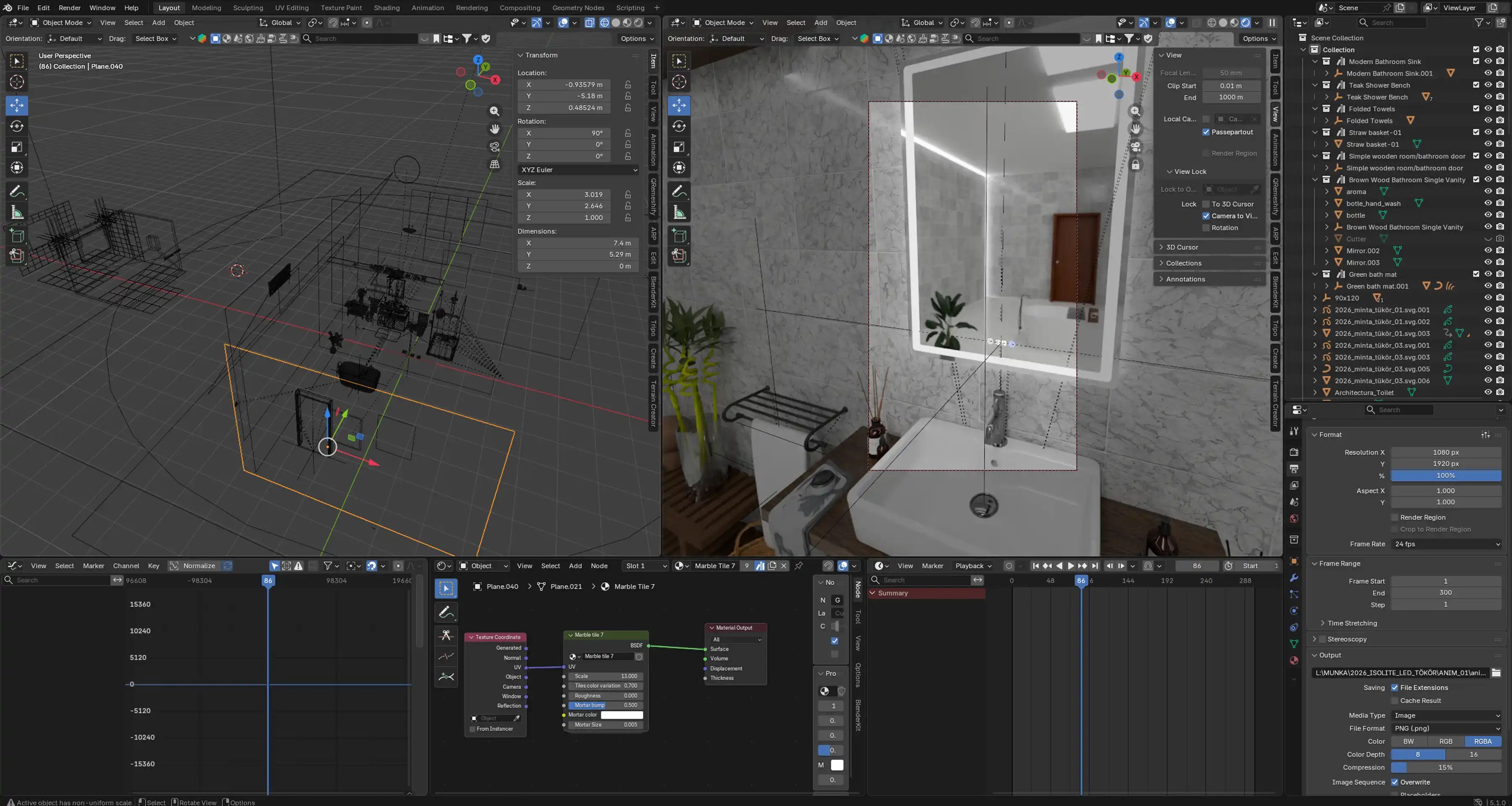The width and height of the screenshot is (1512, 806).
Task: Click the Mortar color swatch
Action: [622, 715]
